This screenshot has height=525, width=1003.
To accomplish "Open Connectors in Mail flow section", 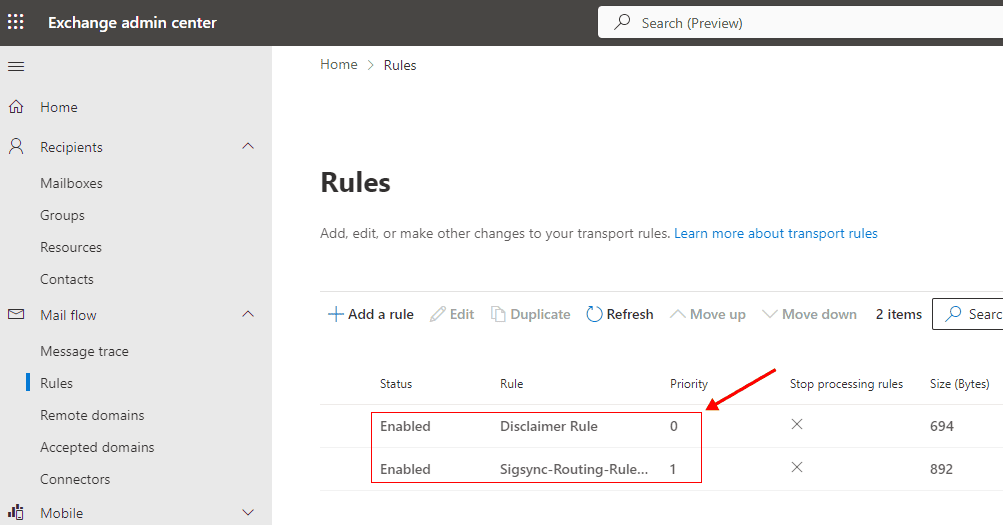I will point(75,479).
